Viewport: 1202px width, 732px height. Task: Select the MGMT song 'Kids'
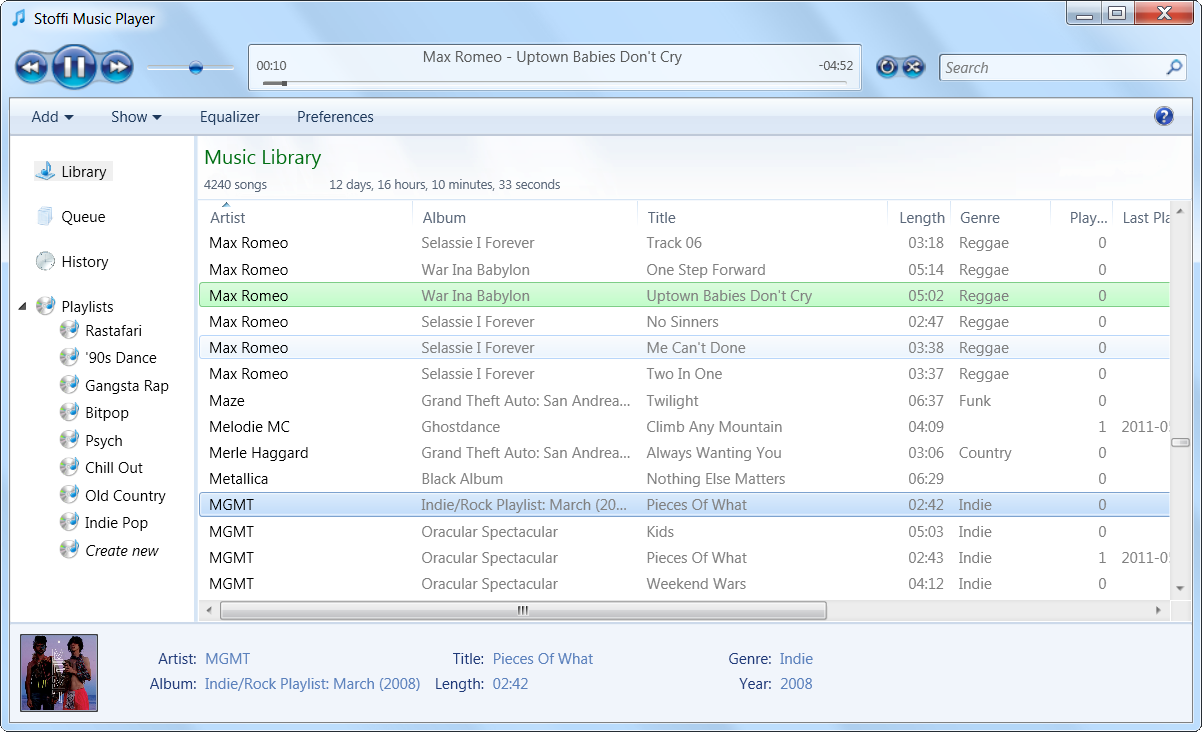tap(684, 532)
